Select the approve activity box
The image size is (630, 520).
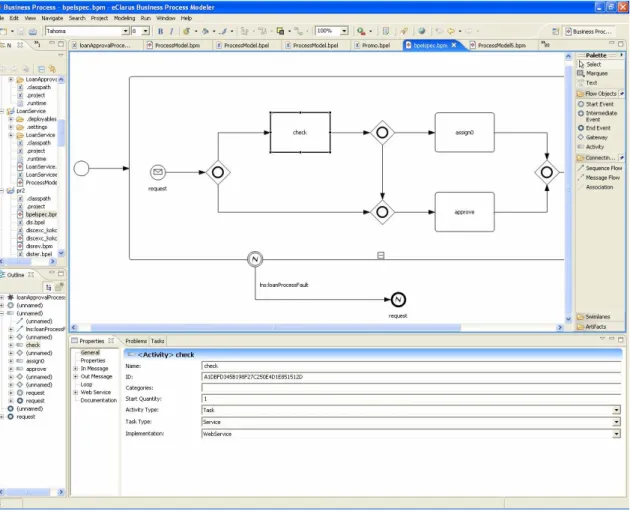pos(464,212)
